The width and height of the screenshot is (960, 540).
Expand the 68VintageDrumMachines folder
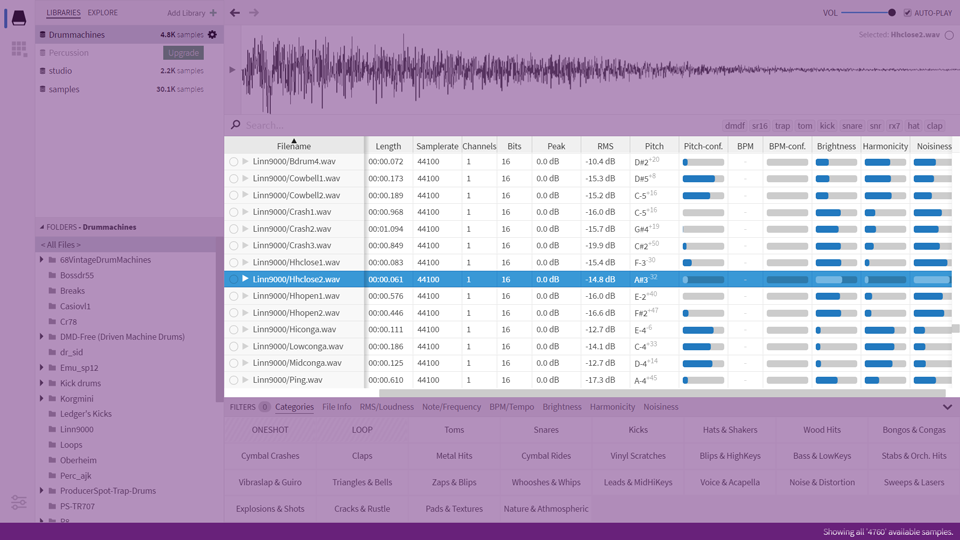(x=42, y=260)
